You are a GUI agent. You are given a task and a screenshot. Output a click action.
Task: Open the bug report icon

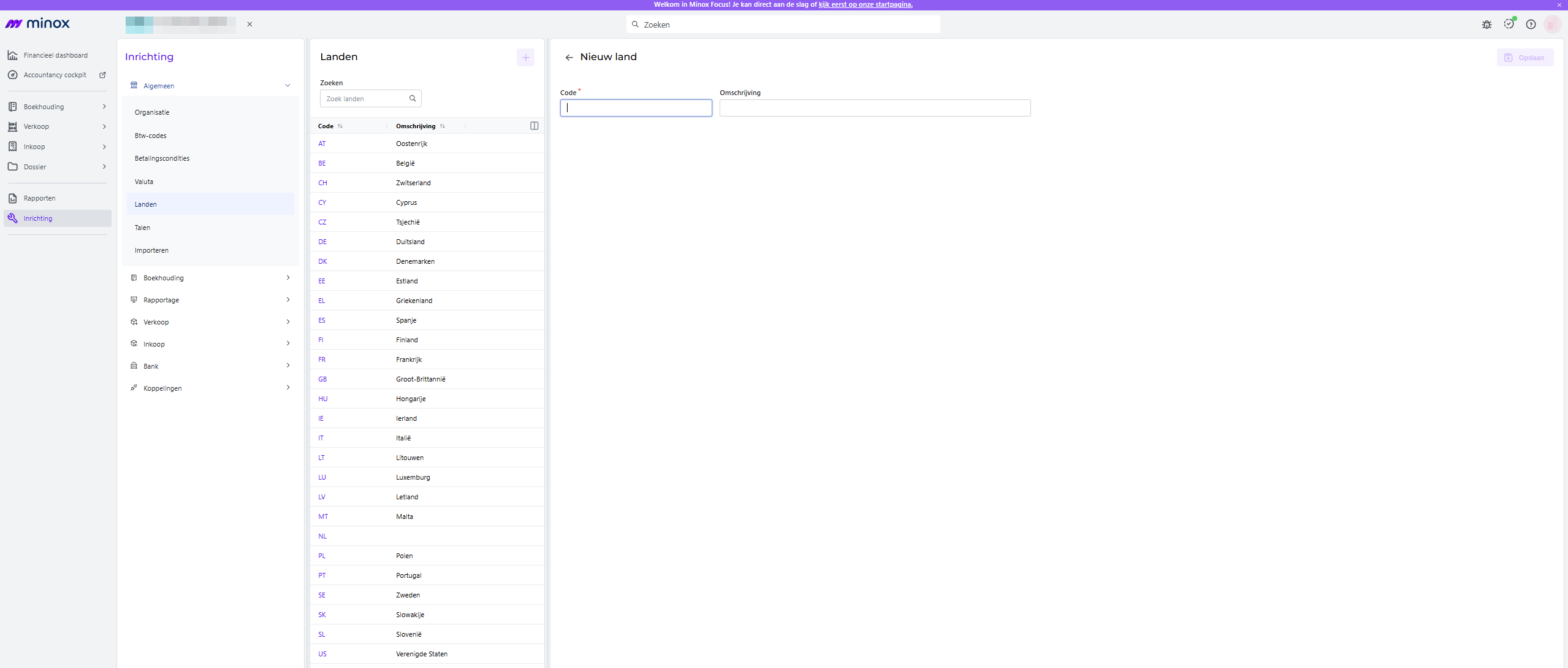coord(1486,25)
